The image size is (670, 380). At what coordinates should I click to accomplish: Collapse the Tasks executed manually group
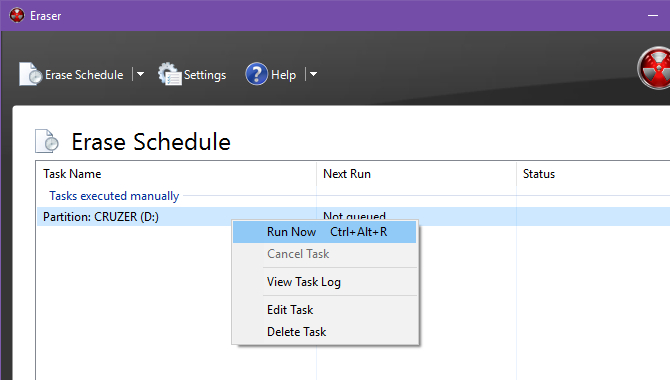coord(114,196)
